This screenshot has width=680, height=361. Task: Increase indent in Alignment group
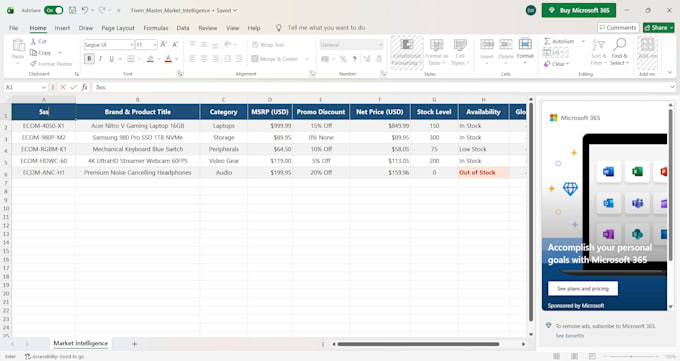pos(239,59)
